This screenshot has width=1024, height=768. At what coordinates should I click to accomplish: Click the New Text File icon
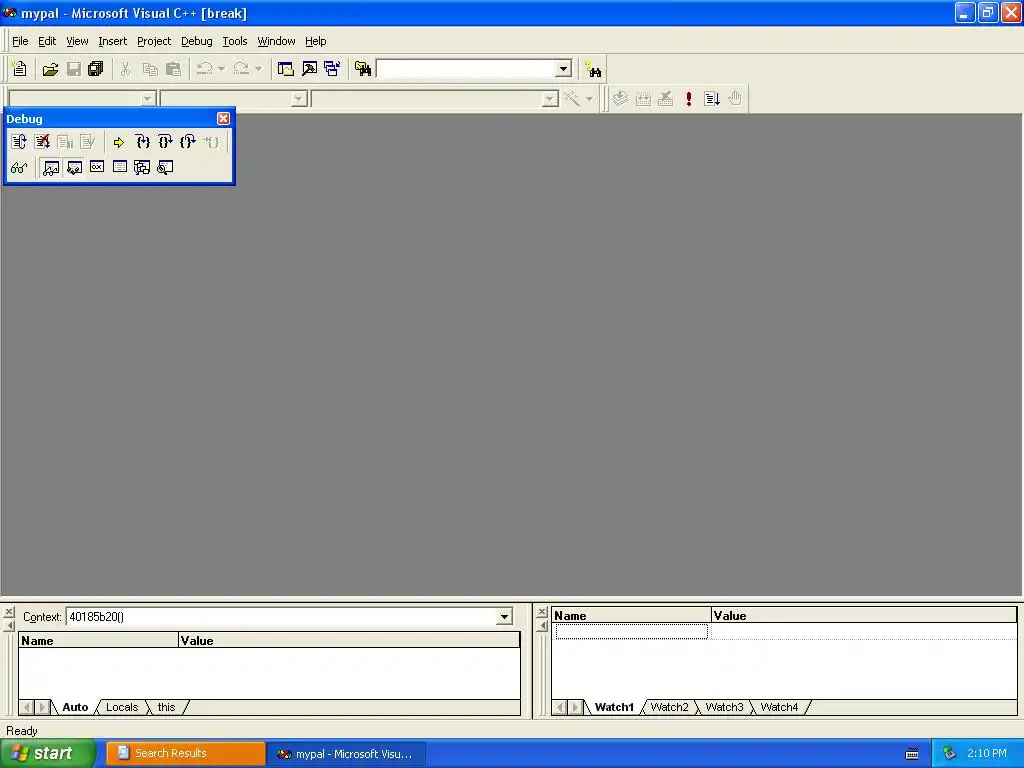click(x=20, y=69)
